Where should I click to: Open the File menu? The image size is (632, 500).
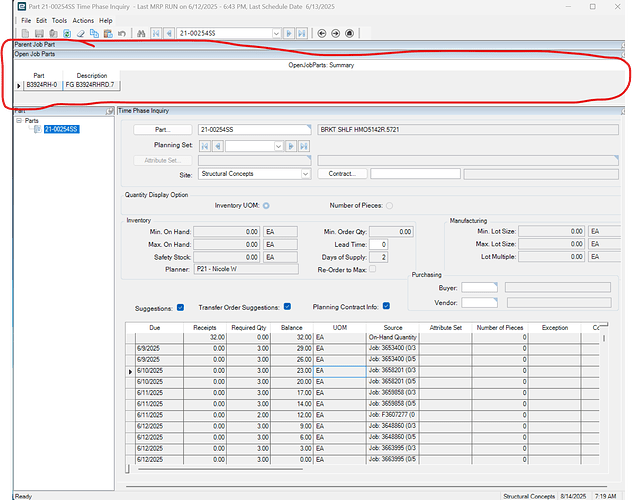point(26,21)
